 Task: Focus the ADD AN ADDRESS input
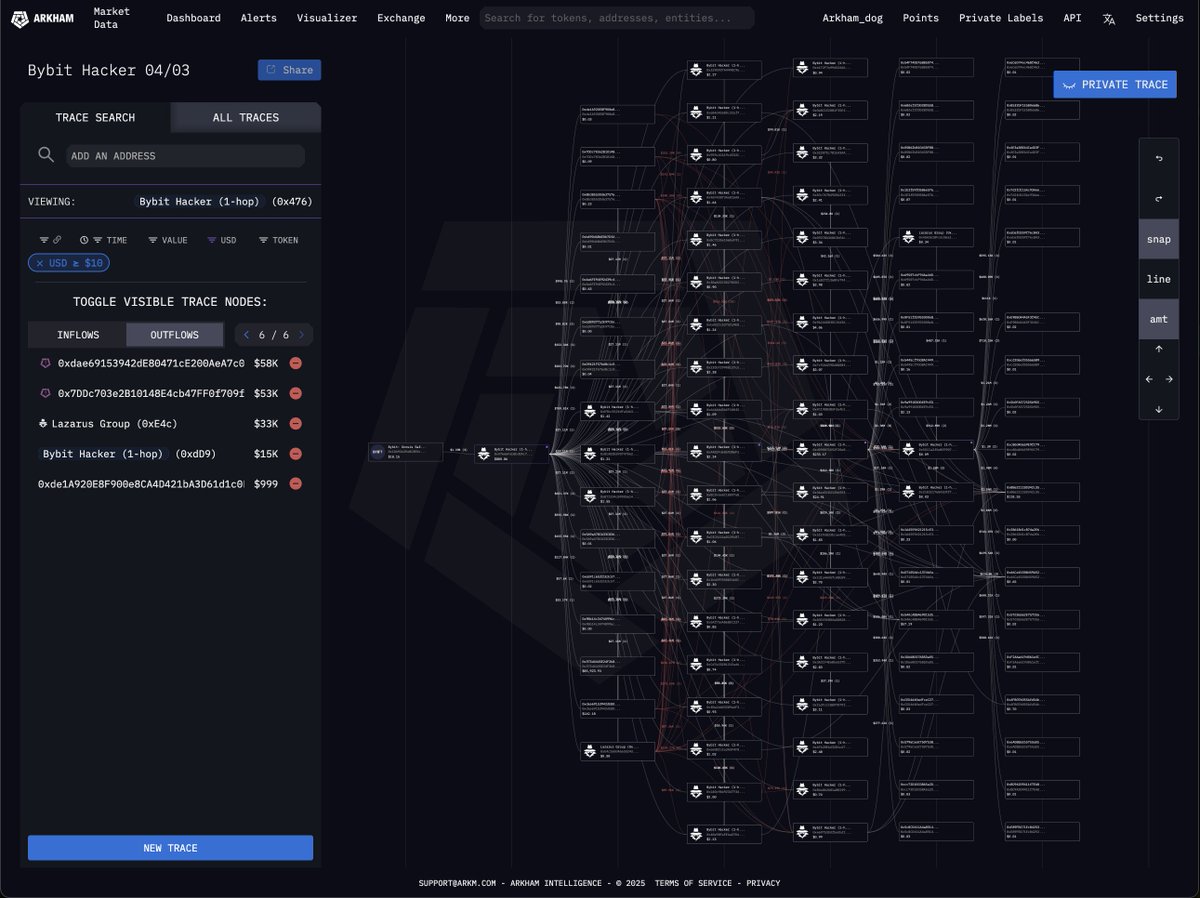point(185,156)
